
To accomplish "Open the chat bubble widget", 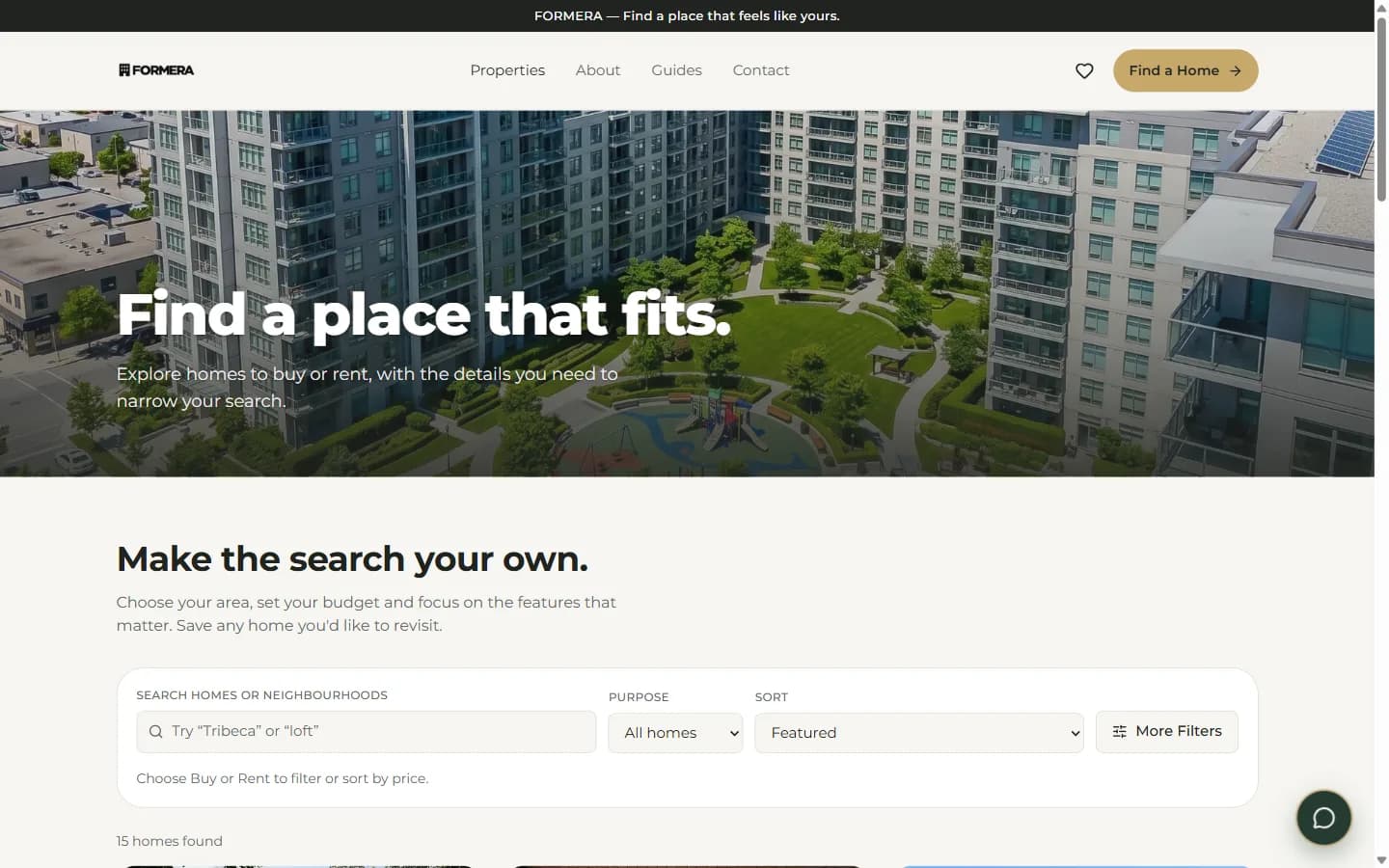I will 1323,818.
